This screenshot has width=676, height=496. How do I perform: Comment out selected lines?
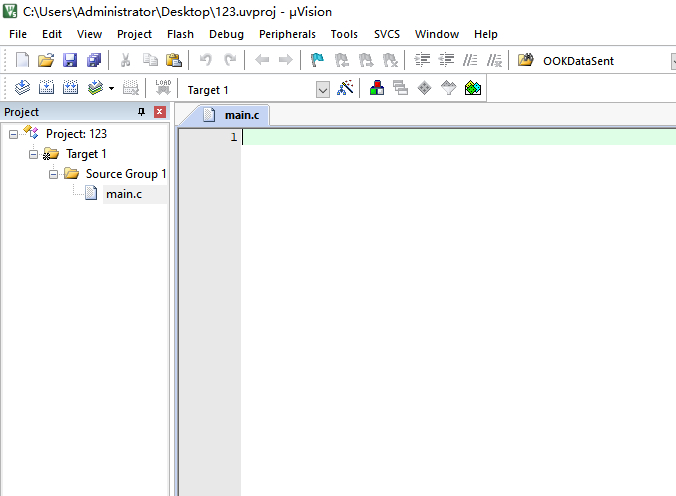(x=470, y=60)
